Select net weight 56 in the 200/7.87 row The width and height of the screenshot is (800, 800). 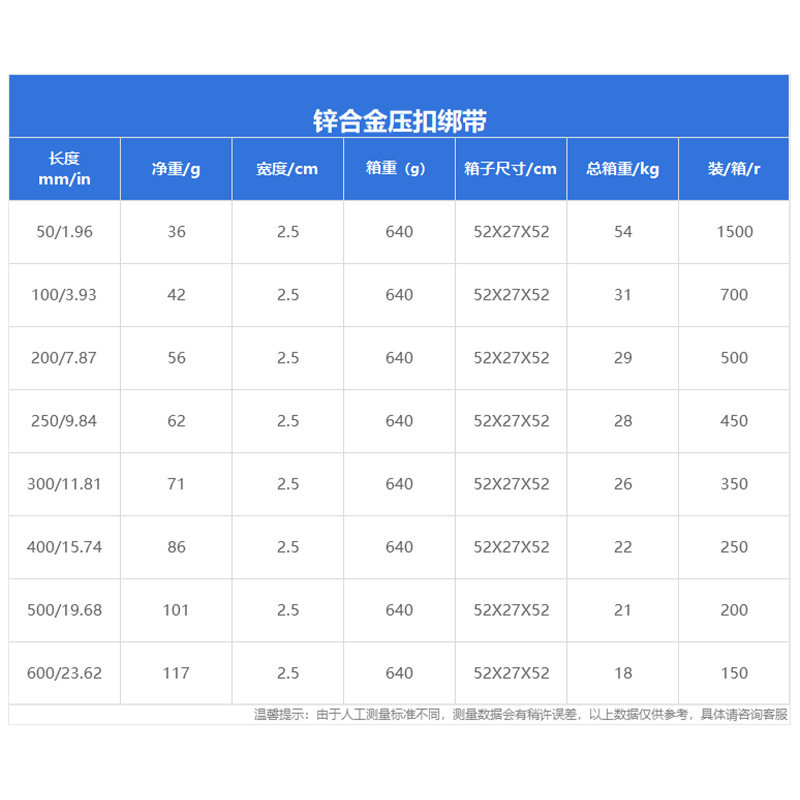[x=177, y=358]
